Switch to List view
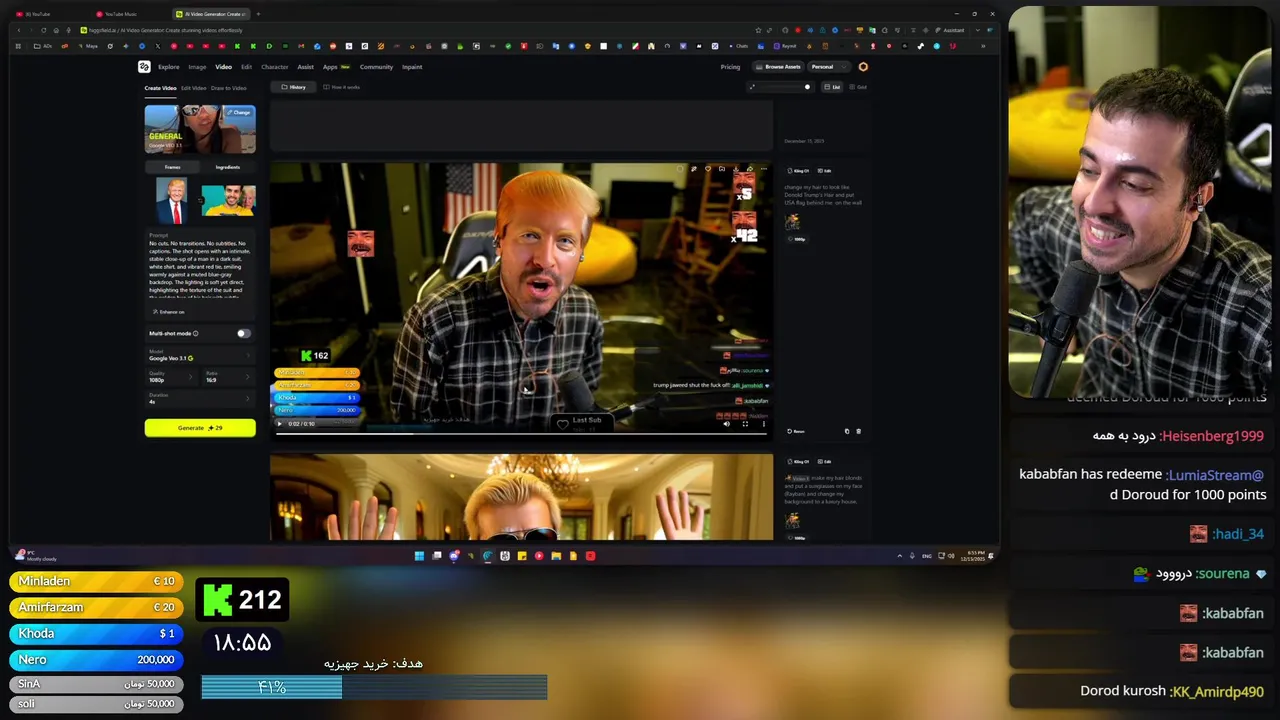Viewport: 1280px width, 720px height. pyautogui.click(x=834, y=87)
